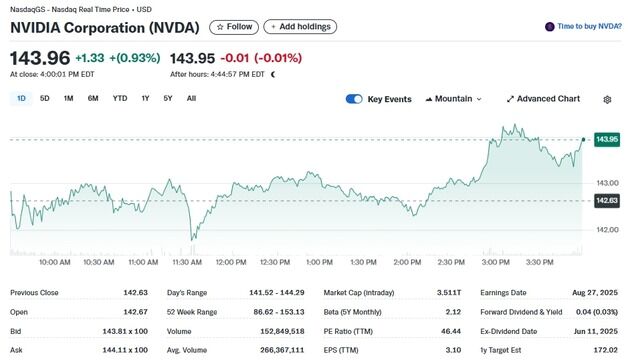Click the Beta (5Y Monthly) value 2.12
The height and width of the screenshot is (364, 628).
[x=453, y=312]
